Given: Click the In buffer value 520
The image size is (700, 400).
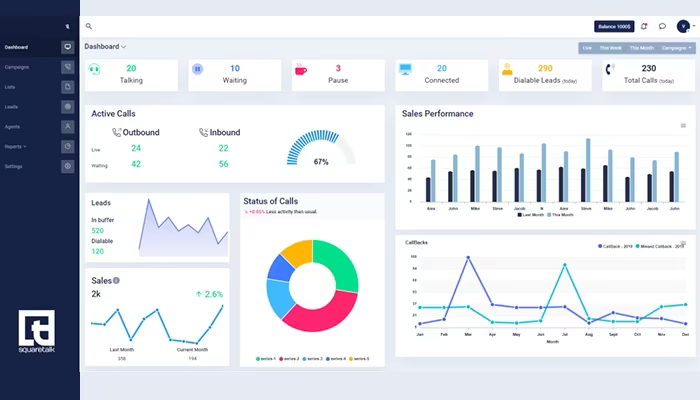Looking at the screenshot, I should (97, 230).
